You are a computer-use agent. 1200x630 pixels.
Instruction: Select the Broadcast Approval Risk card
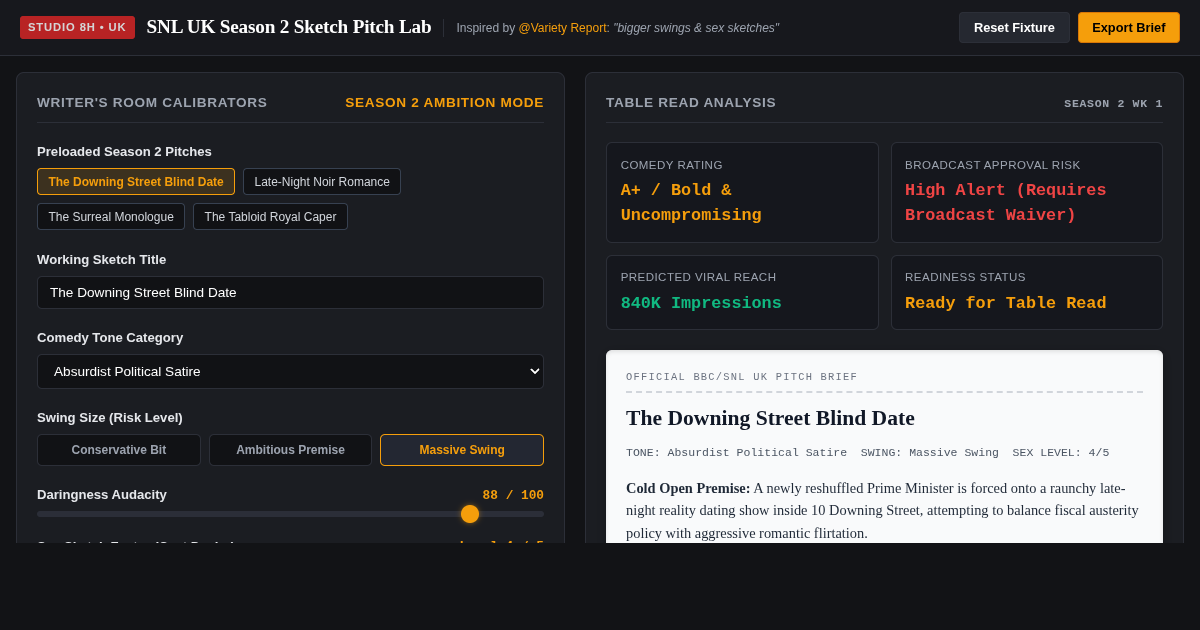(x=1027, y=192)
